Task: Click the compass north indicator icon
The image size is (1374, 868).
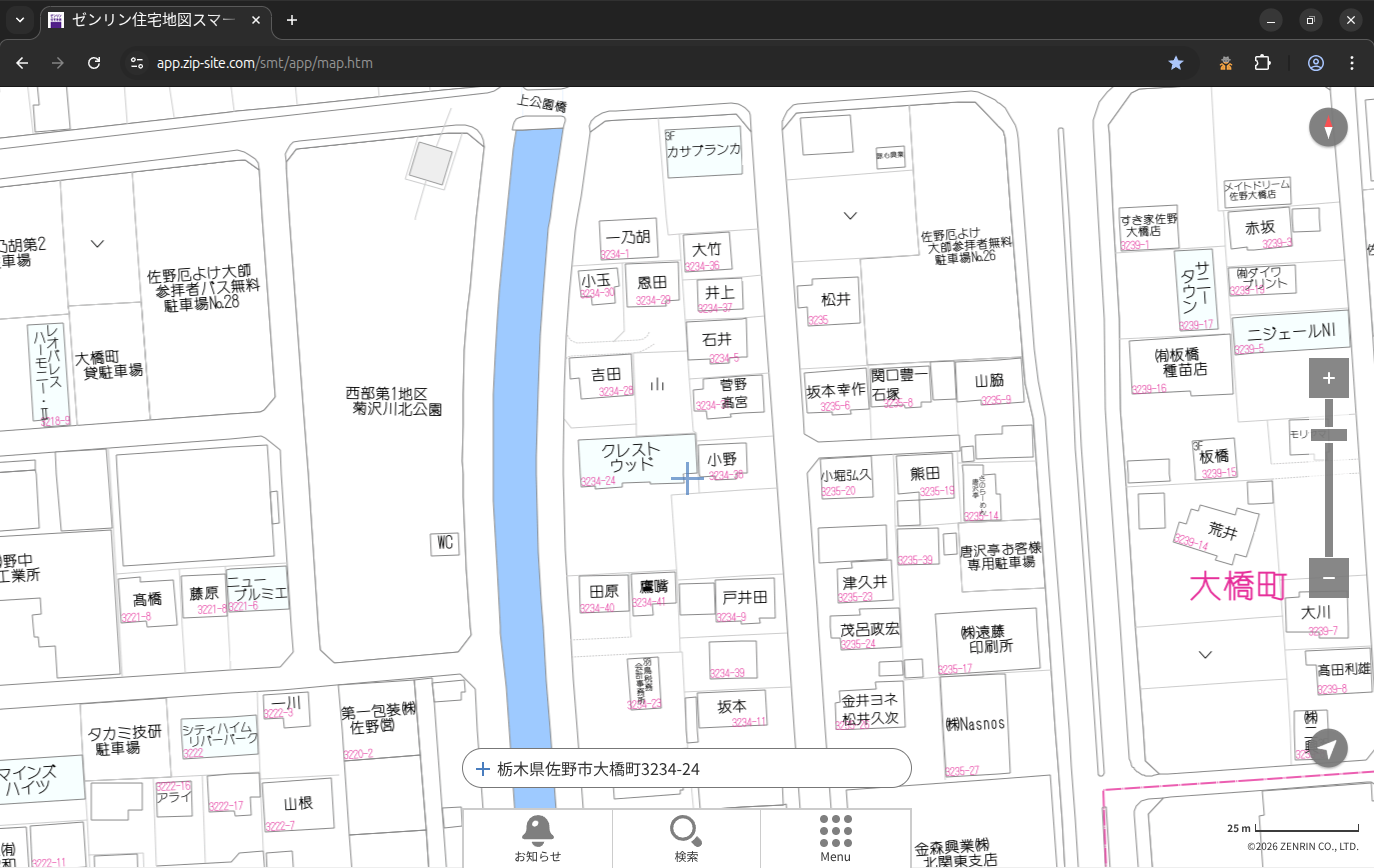Action: 1328,128
